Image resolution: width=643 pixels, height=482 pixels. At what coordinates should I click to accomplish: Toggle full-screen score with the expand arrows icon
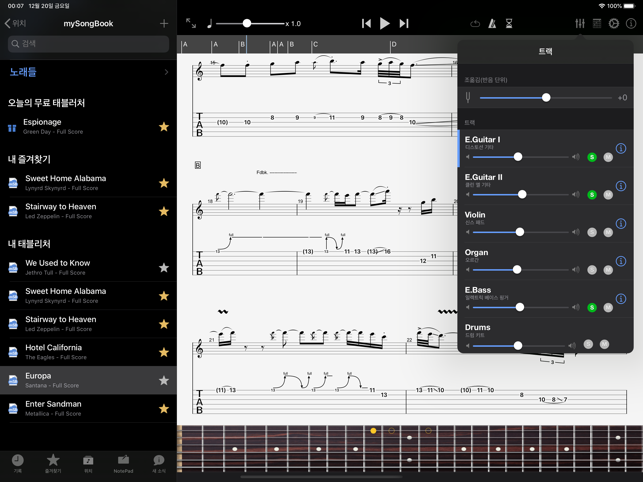click(191, 23)
